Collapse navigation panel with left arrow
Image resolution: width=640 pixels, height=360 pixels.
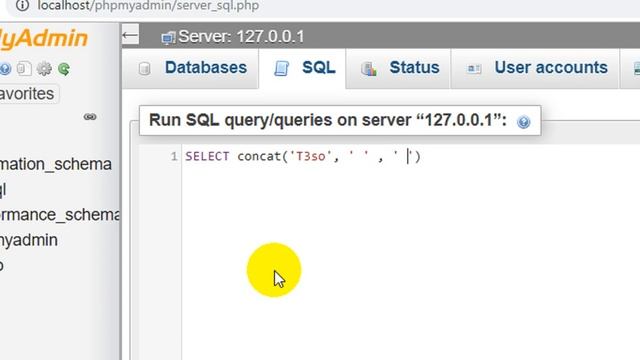click(130, 36)
